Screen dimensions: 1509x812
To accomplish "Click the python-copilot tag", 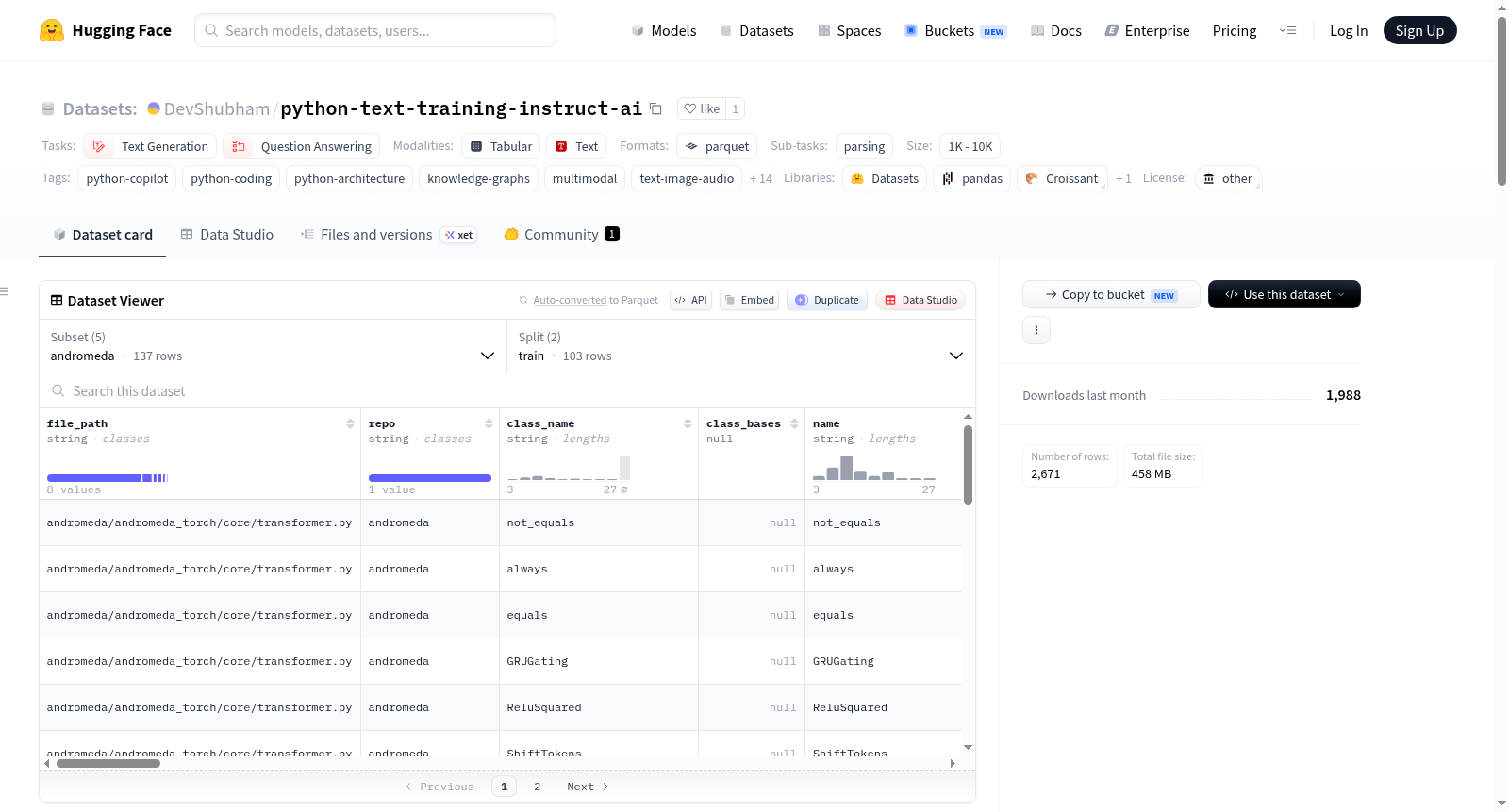I will pos(127,178).
